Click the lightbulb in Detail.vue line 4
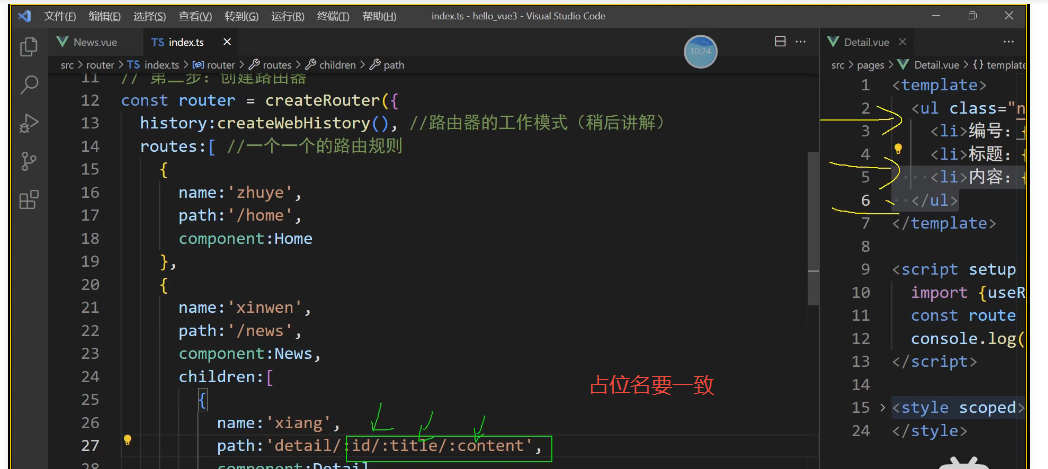The image size is (1048, 469). click(899, 149)
